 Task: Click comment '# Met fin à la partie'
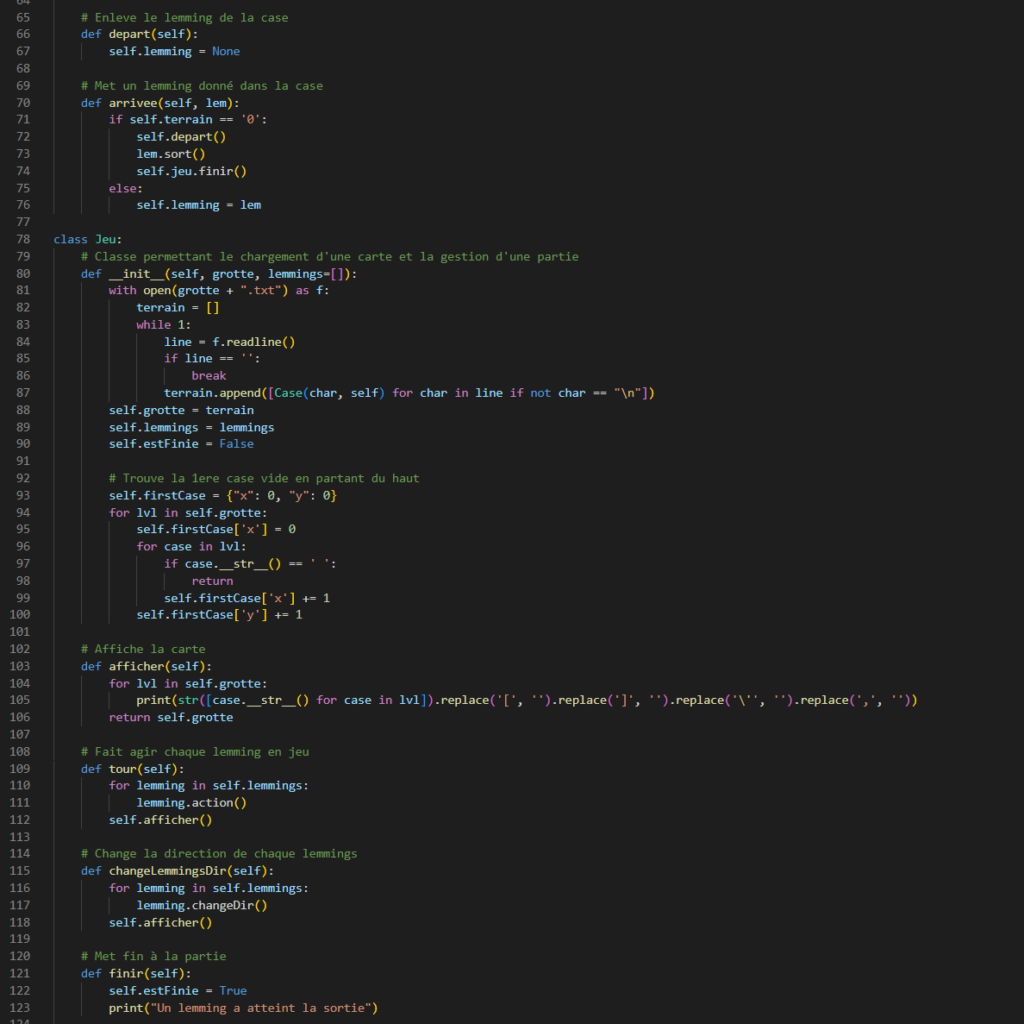pos(153,956)
